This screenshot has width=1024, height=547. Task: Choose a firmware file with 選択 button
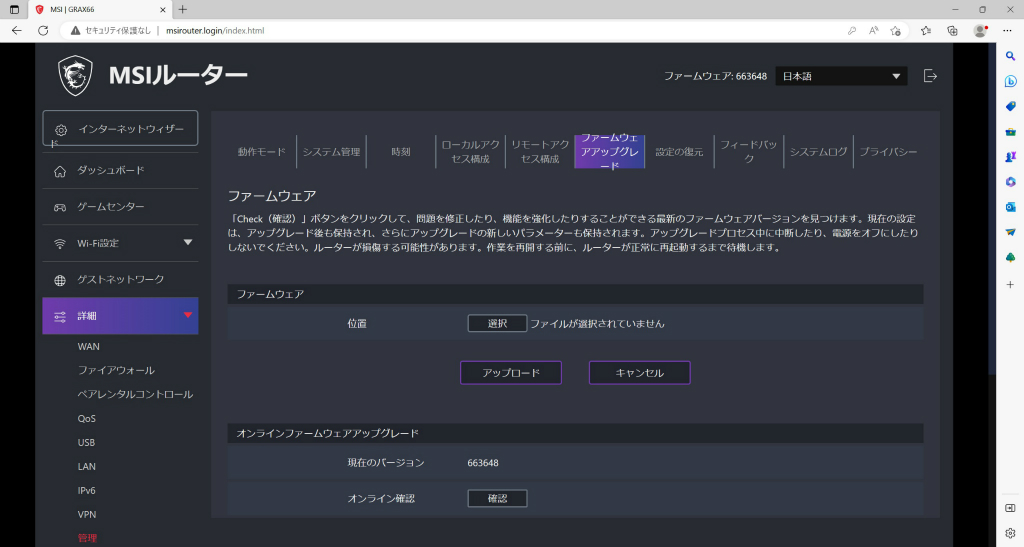pos(498,323)
